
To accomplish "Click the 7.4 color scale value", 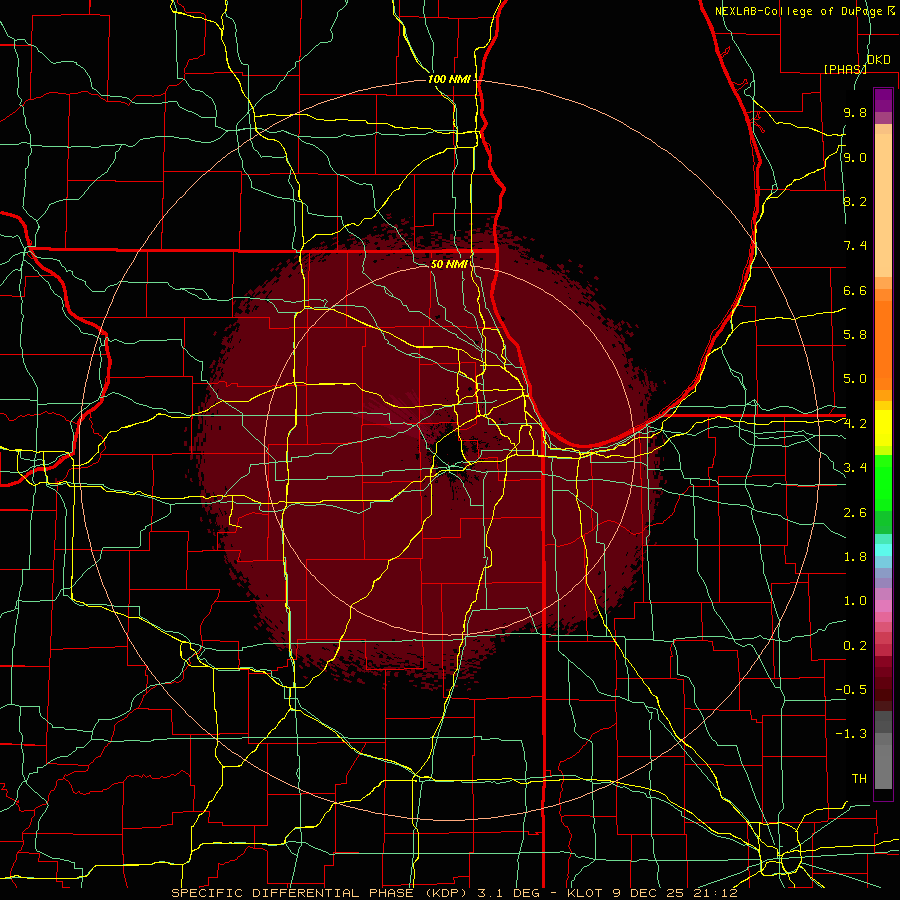I will tap(855, 246).
